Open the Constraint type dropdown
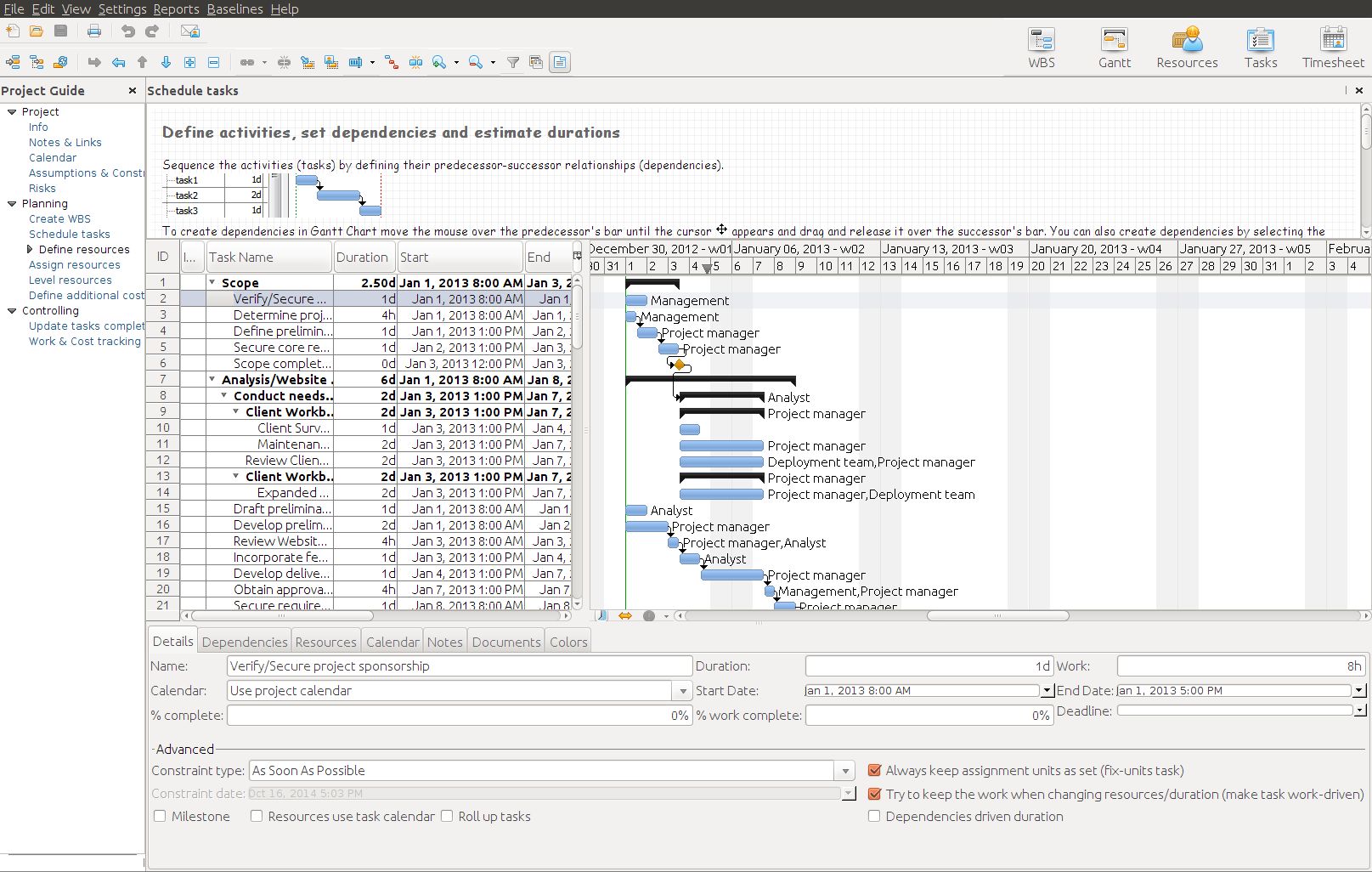This screenshot has height=872, width=1372. [845, 771]
